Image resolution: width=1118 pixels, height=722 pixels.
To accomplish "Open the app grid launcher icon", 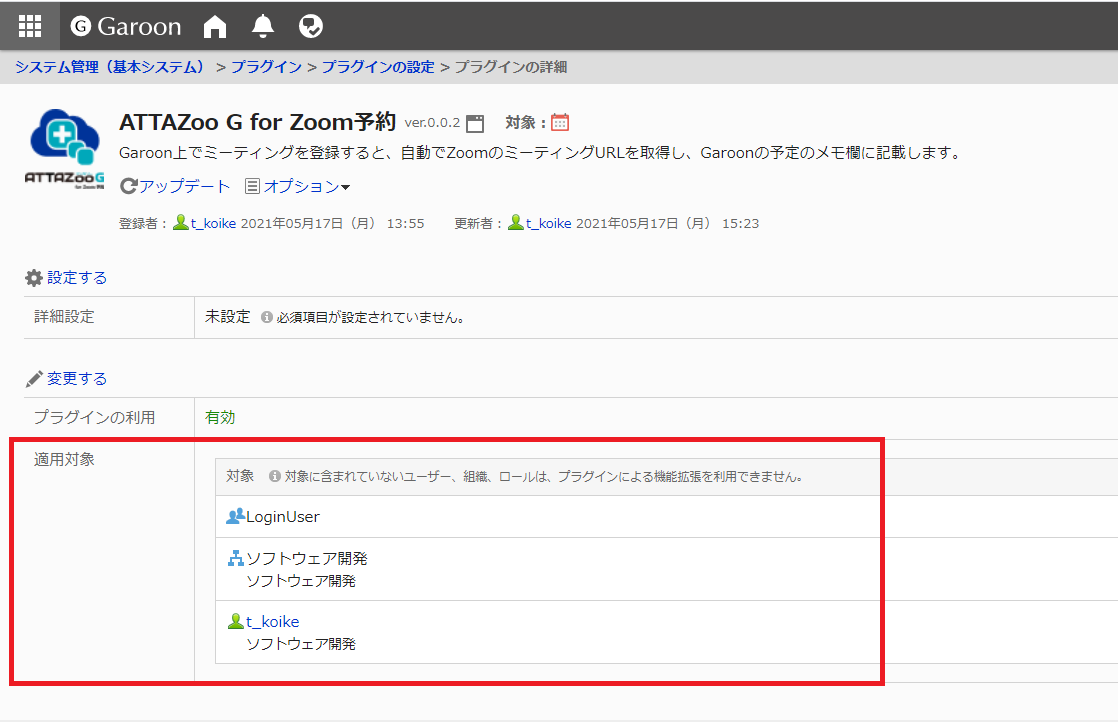I will [x=30, y=26].
